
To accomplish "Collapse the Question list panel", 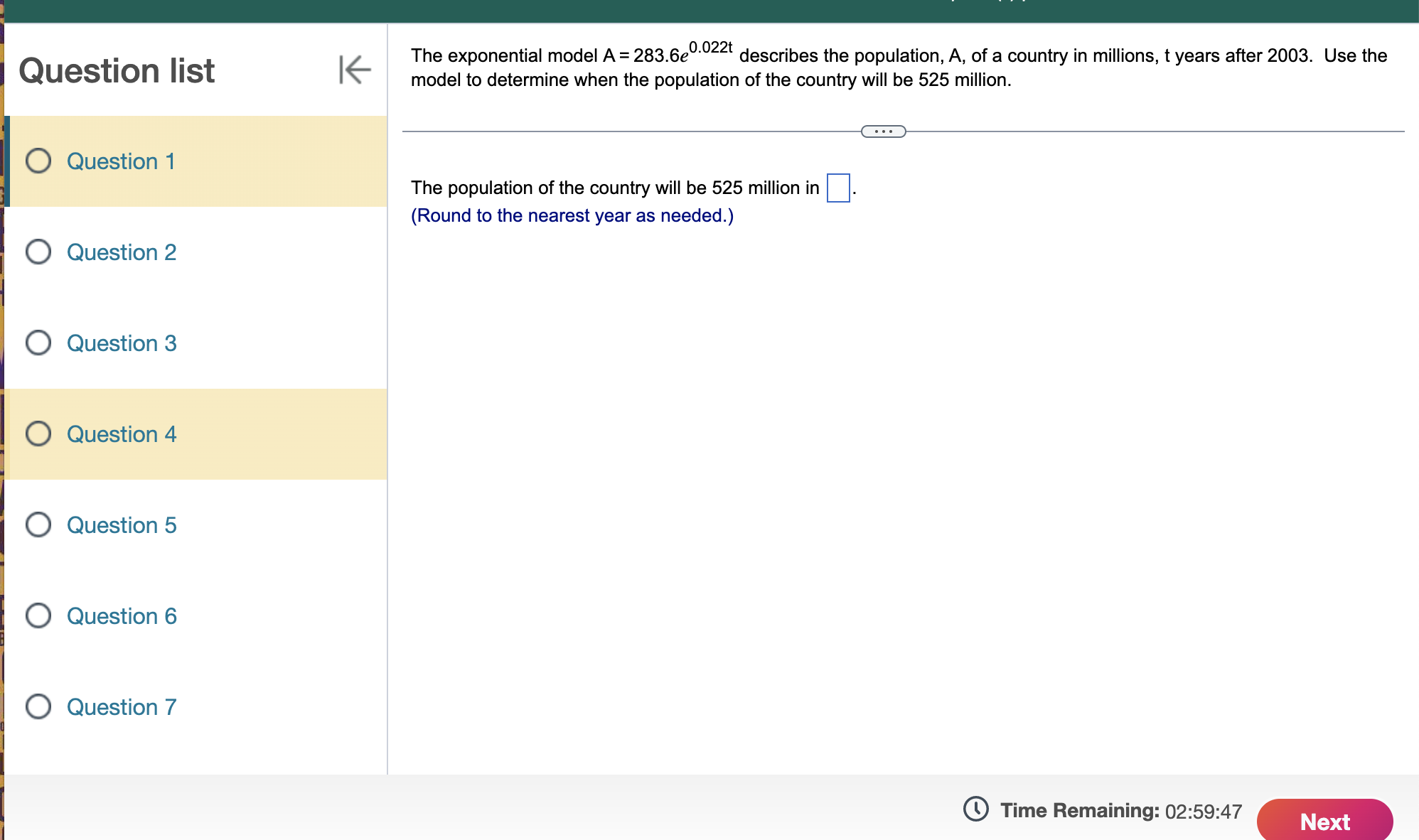I will coord(355,70).
